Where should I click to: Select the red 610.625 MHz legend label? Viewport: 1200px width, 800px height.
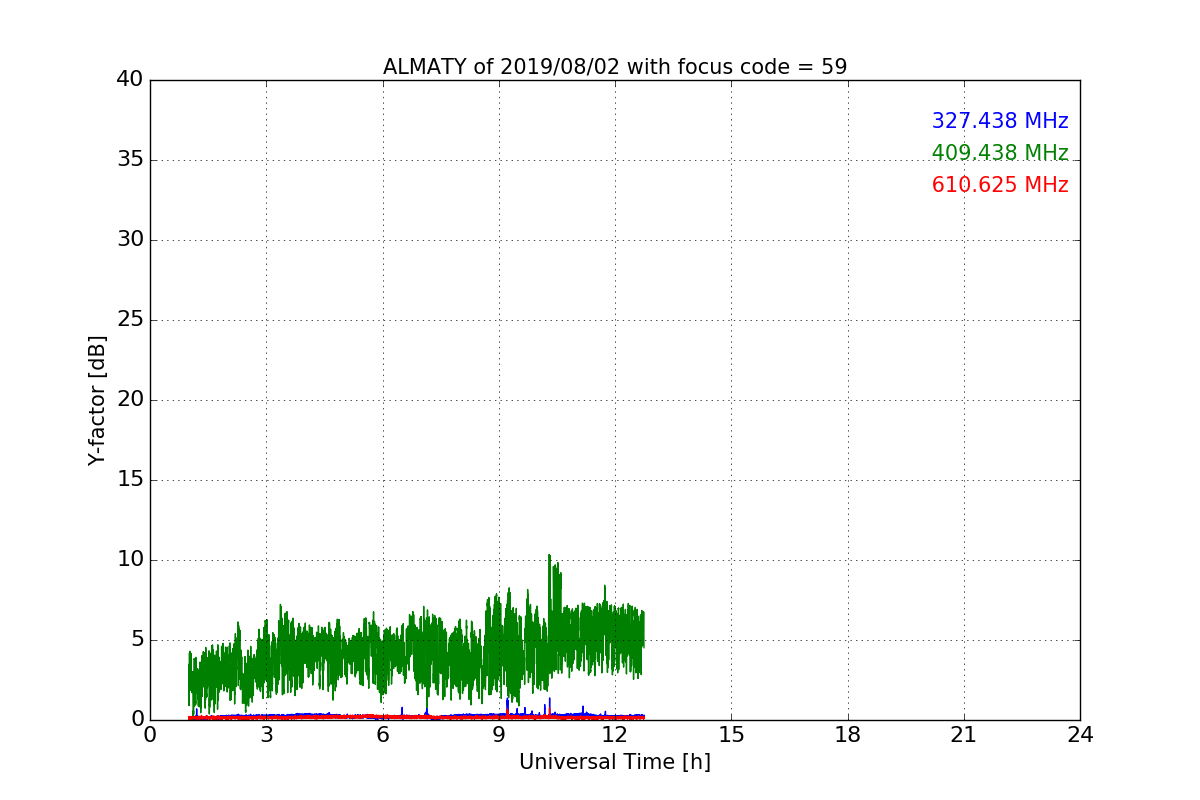1000,185
